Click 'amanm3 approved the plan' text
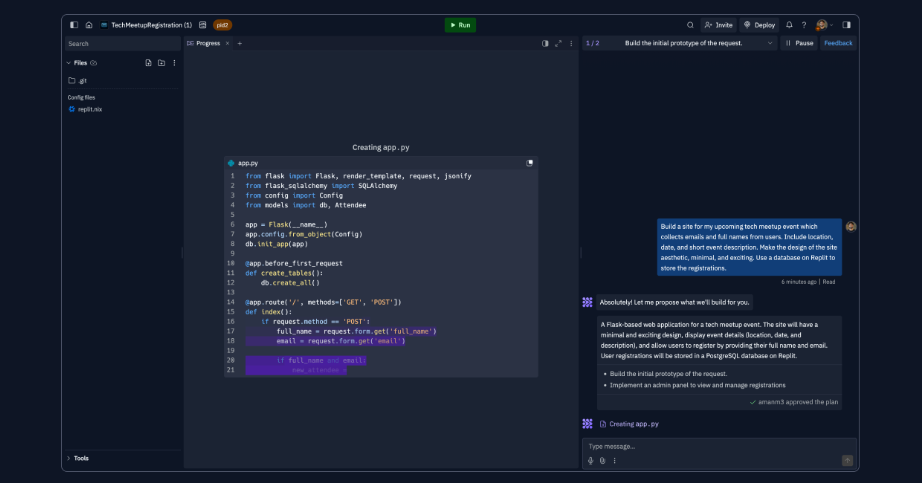The width and height of the screenshot is (922, 483). [x=798, y=402]
